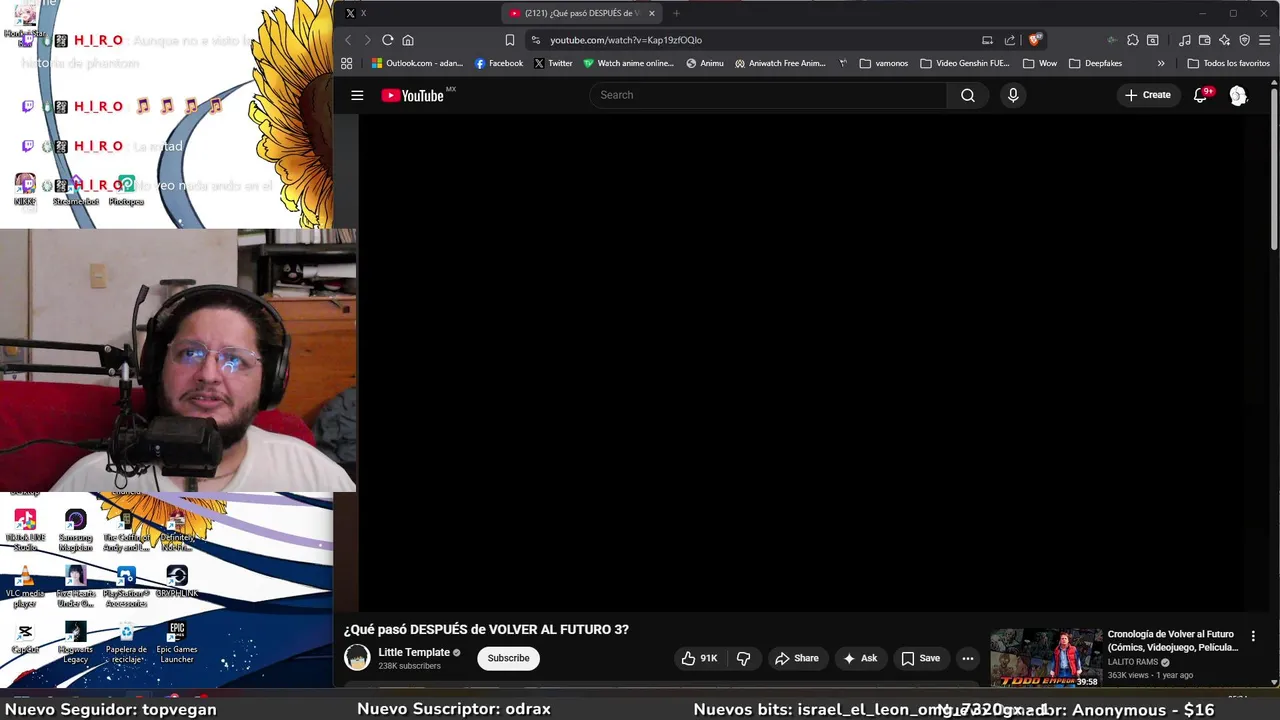Bookmark this page icon in address bar
This screenshot has height=720, width=1280.
510,40
